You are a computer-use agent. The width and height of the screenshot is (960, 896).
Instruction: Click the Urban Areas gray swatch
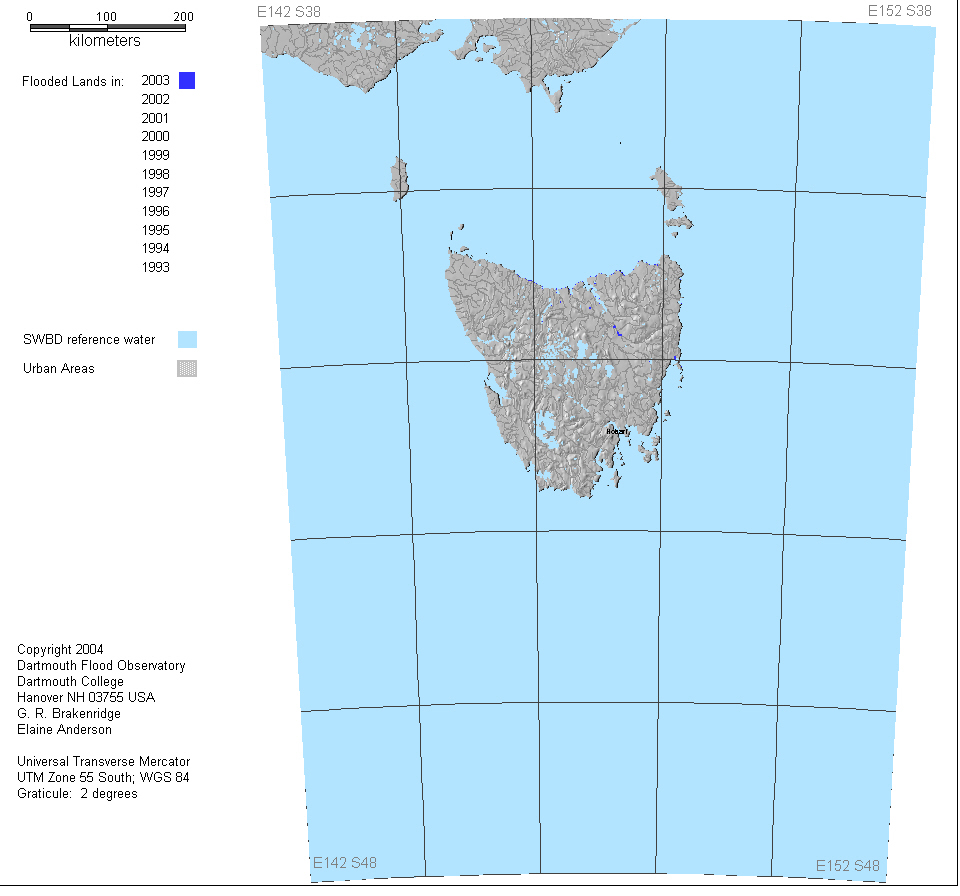pos(187,368)
